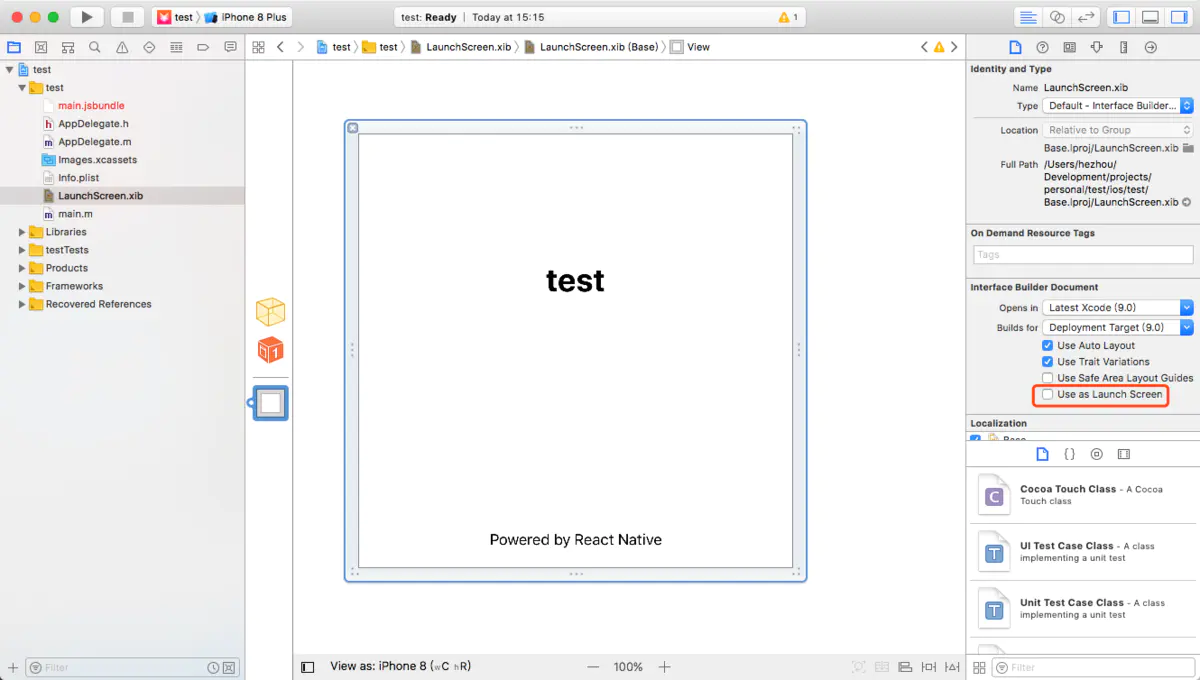The width and height of the screenshot is (1200, 680).
Task: Show the Object library tab
Action: click(1096, 454)
